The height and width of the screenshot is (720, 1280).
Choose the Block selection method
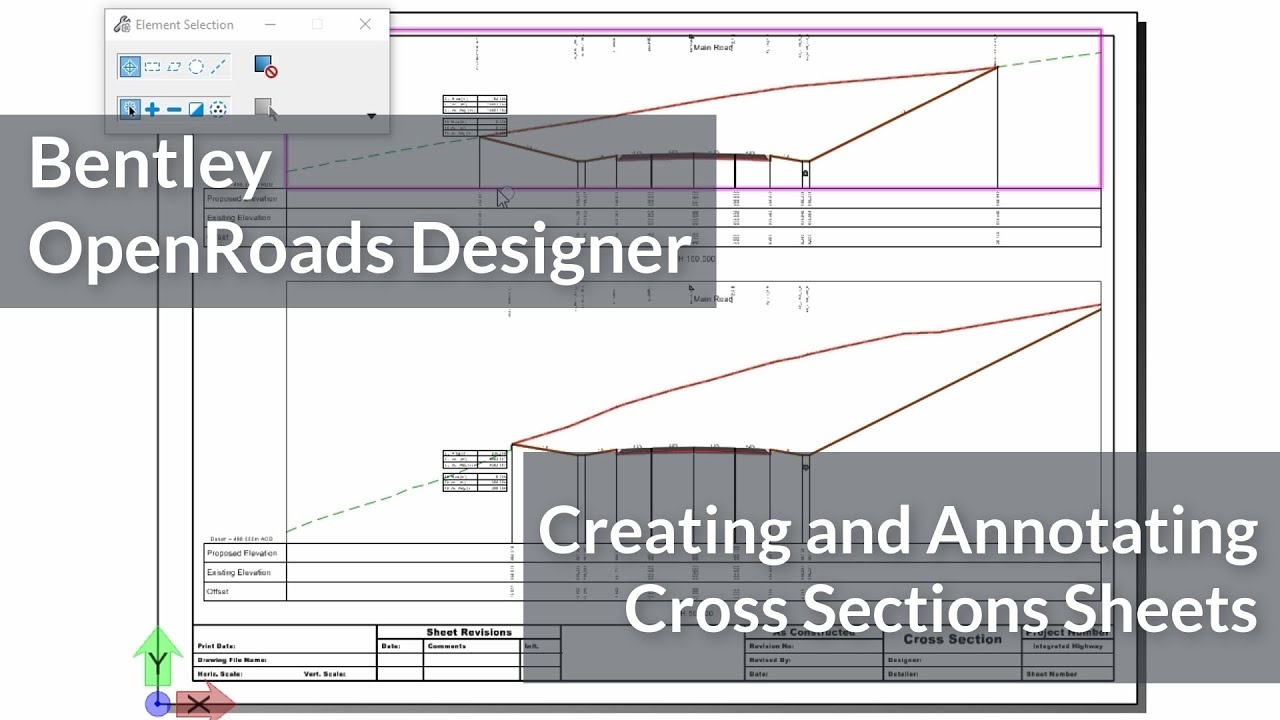(x=152, y=67)
